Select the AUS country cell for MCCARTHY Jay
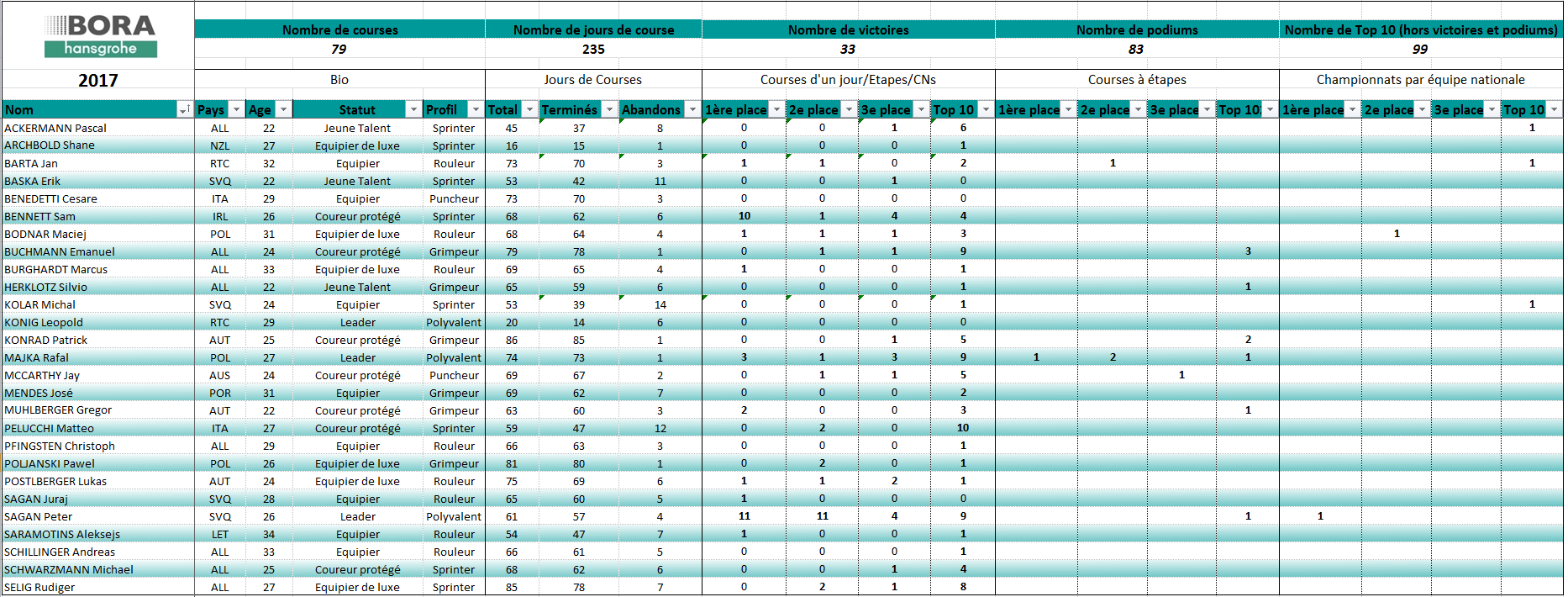Image resolution: width=1568 pixels, height=597 pixels. 220,375
